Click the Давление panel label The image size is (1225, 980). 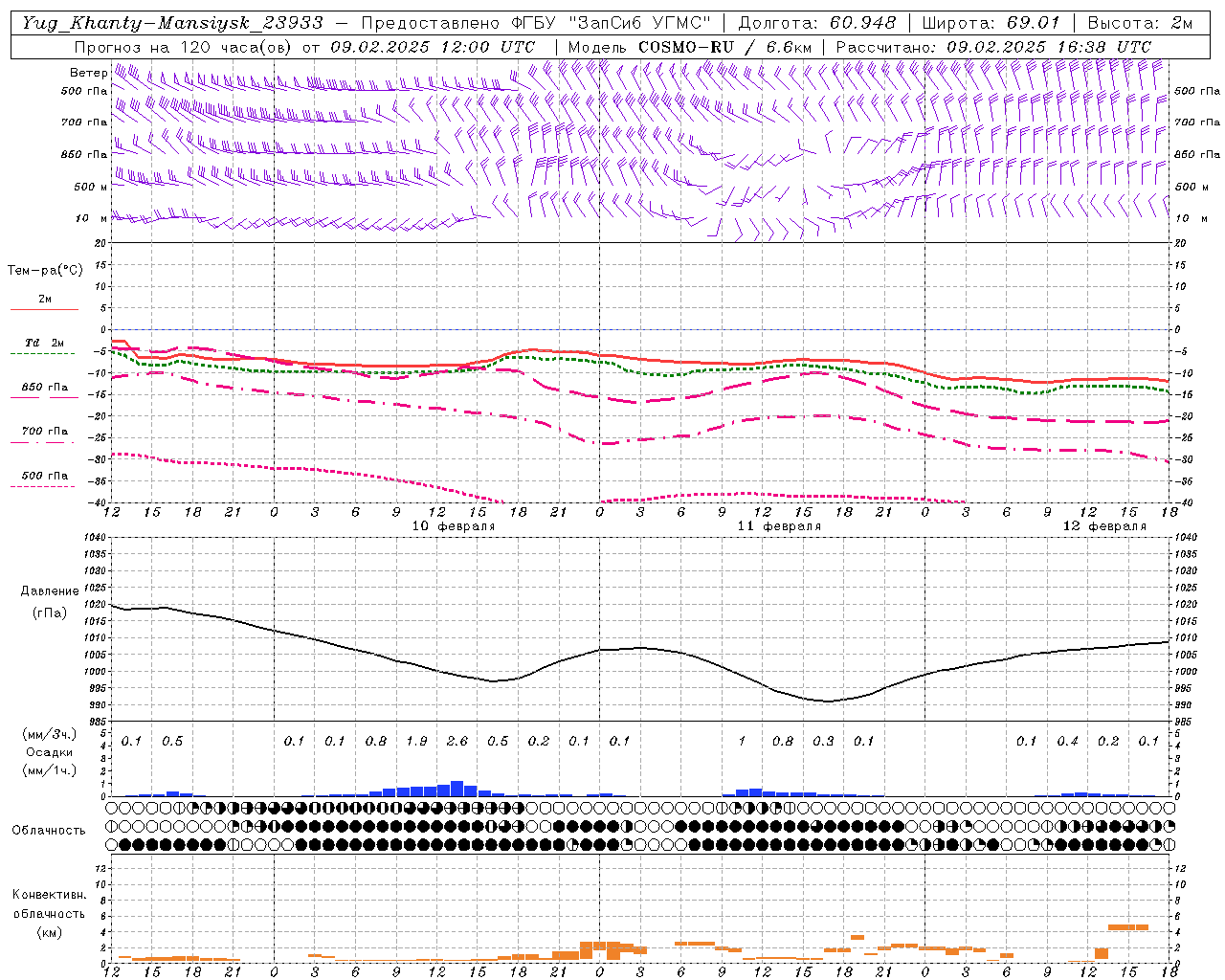click(x=49, y=591)
